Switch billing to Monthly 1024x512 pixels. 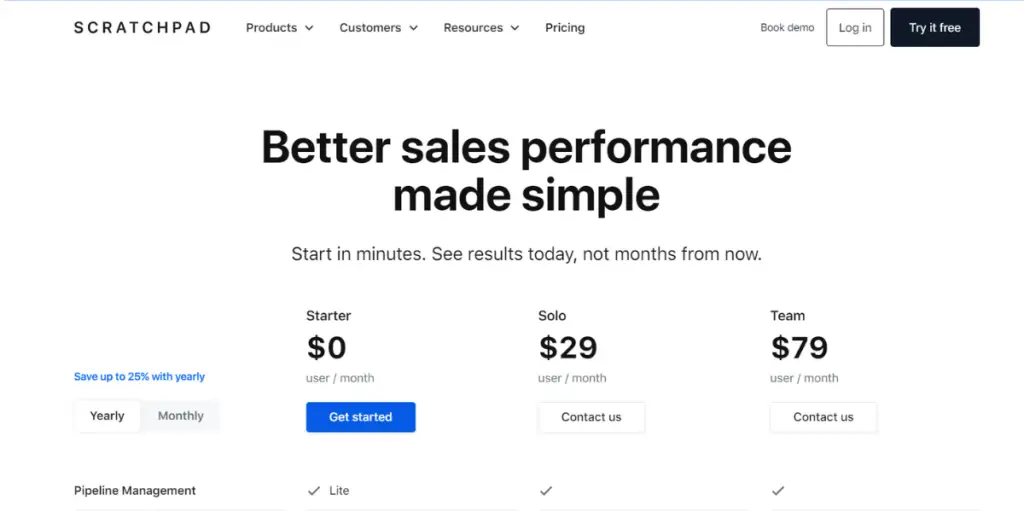(x=180, y=416)
